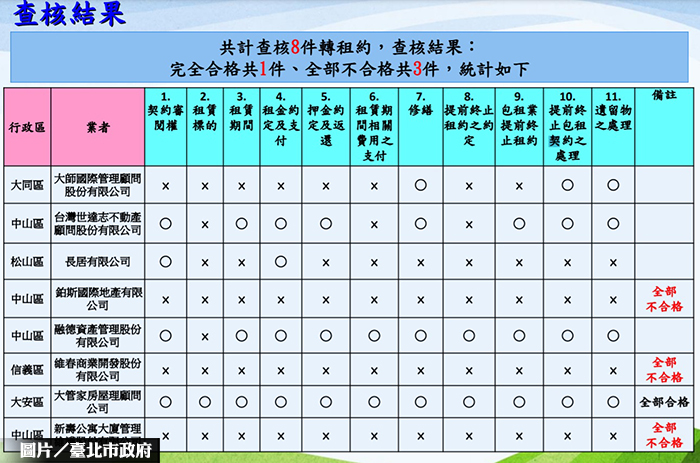The image size is (700, 463).
Task: Click the 松山區 district cell
Action: (27, 261)
